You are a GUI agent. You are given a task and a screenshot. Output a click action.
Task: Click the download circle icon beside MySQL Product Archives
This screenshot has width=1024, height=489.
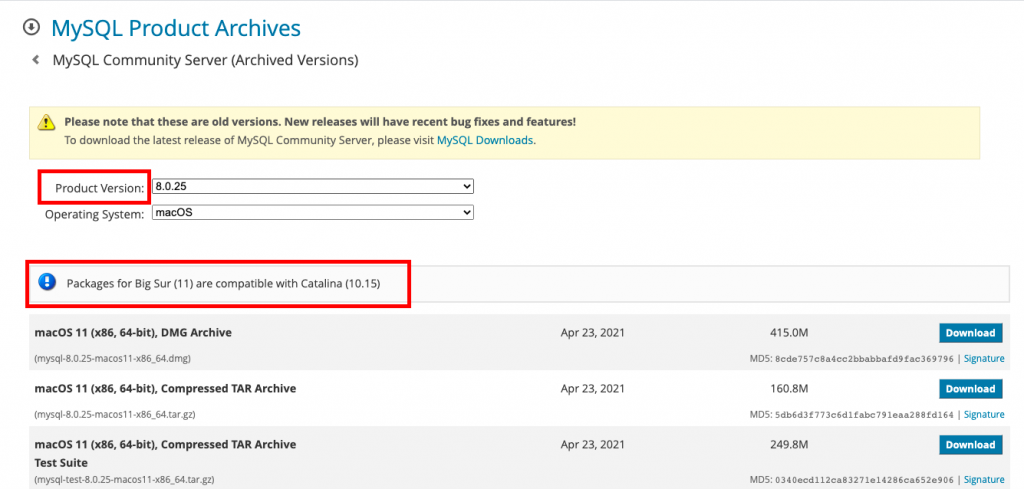pyautogui.click(x=31, y=27)
